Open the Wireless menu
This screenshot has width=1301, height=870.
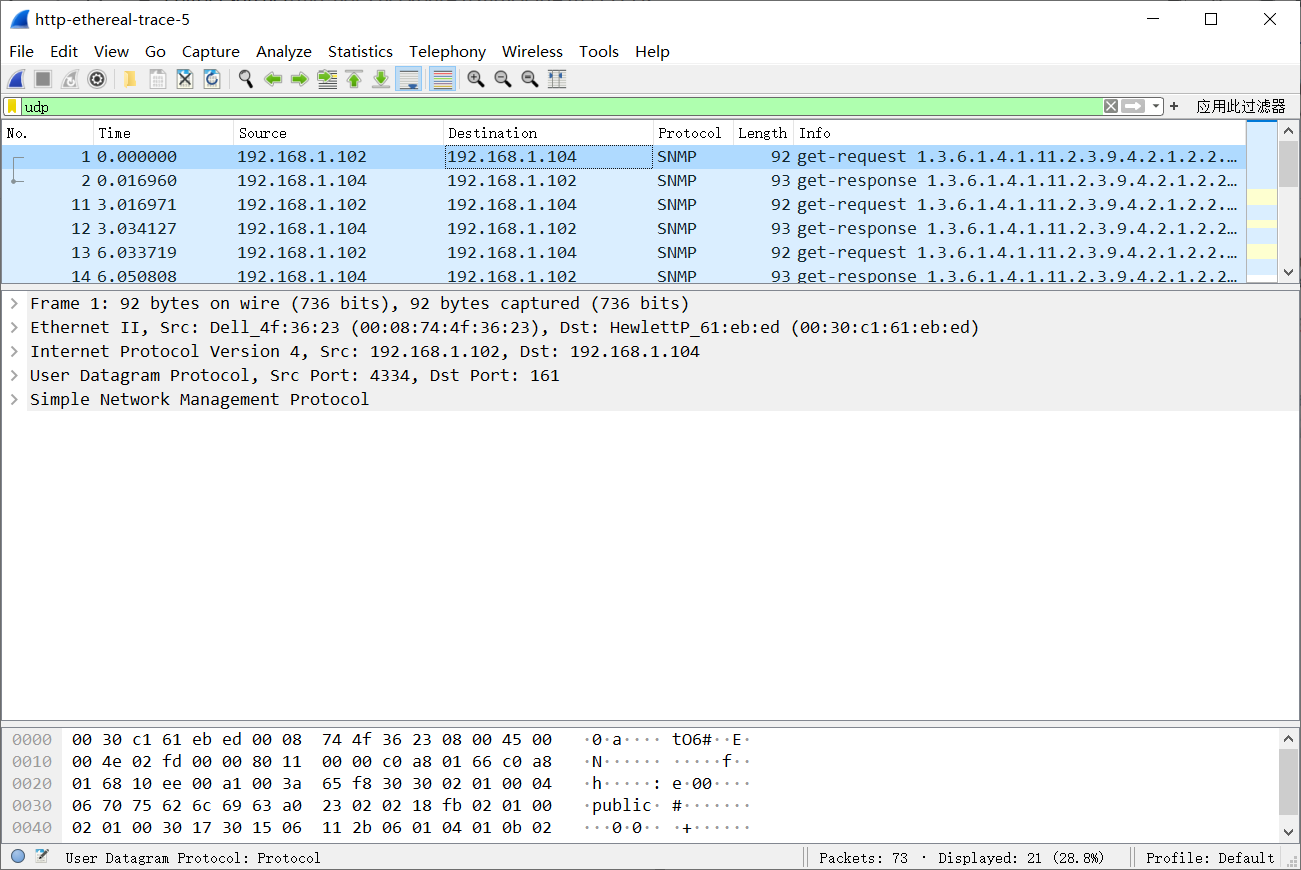532,51
